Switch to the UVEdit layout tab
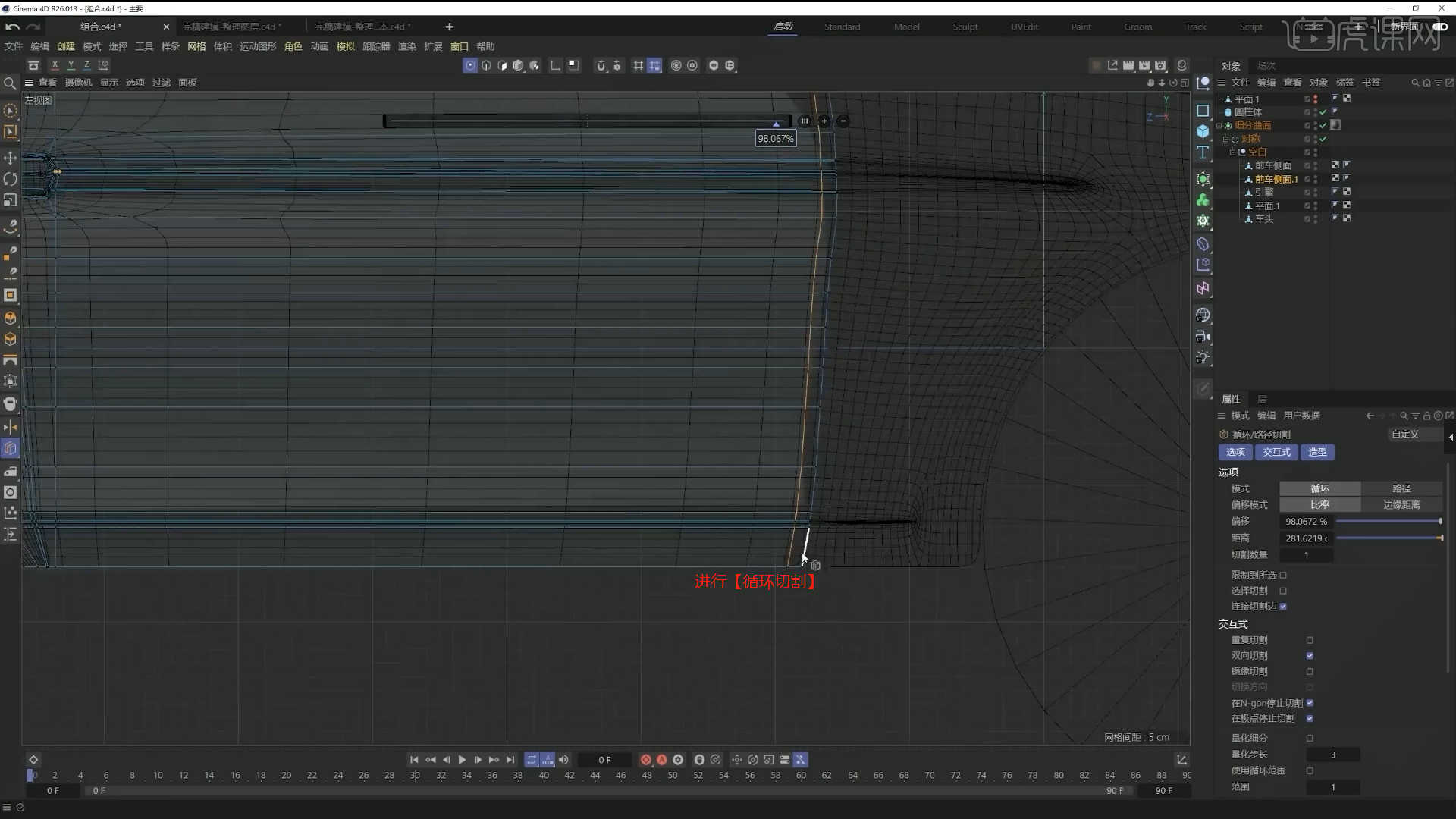This screenshot has width=1456, height=819. coord(1024,27)
